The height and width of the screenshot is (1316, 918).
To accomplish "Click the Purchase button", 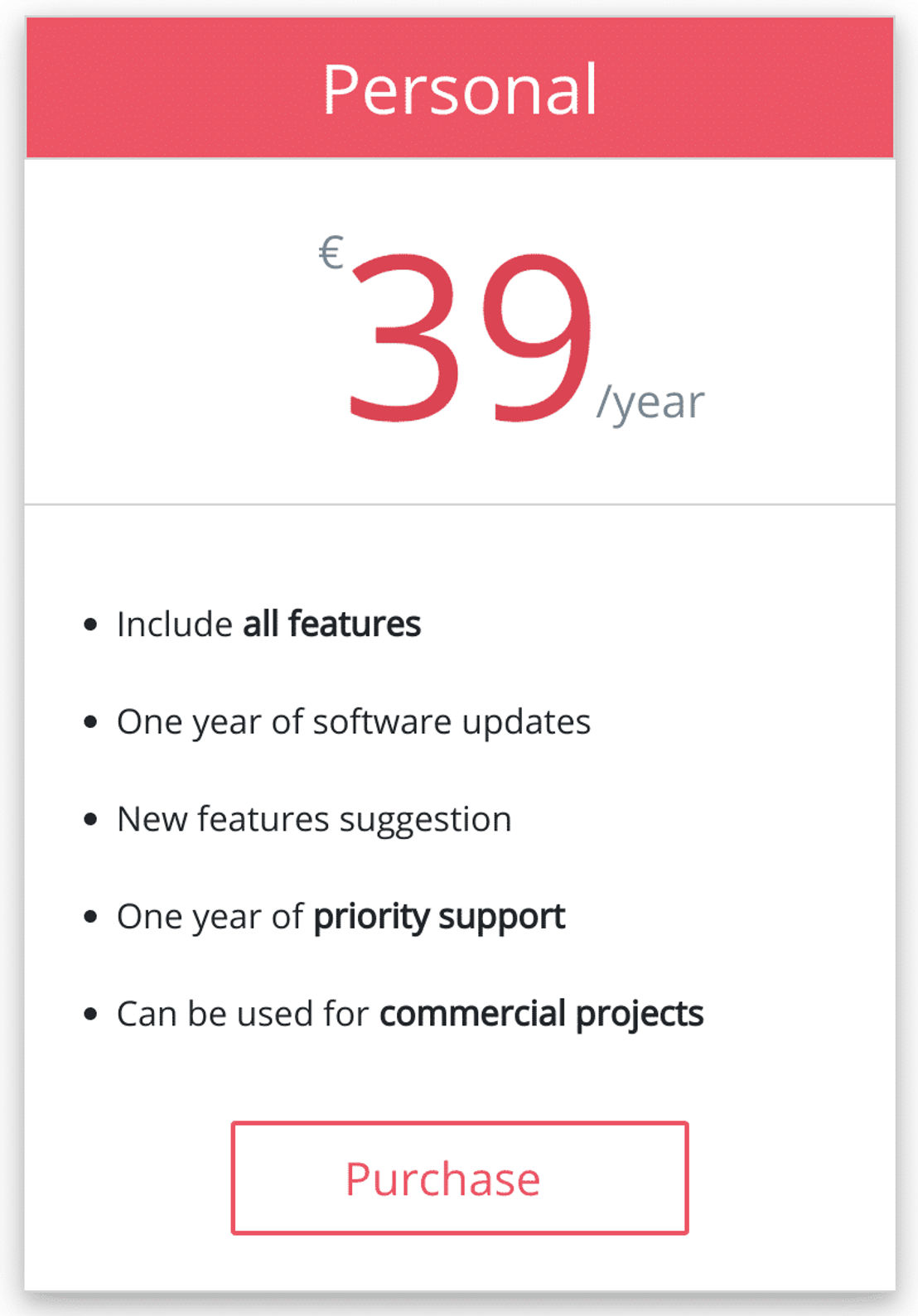I will pyautogui.click(x=460, y=1178).
